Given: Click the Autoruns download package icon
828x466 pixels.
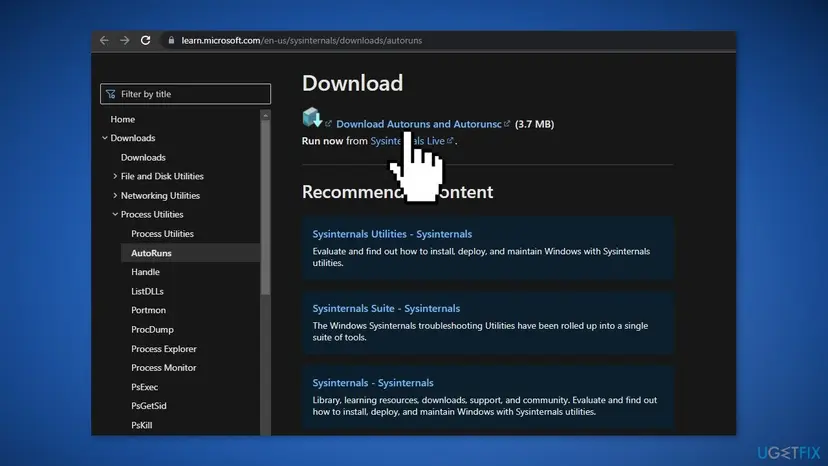Looking at the screenshot, I should (x=312, y=117).
